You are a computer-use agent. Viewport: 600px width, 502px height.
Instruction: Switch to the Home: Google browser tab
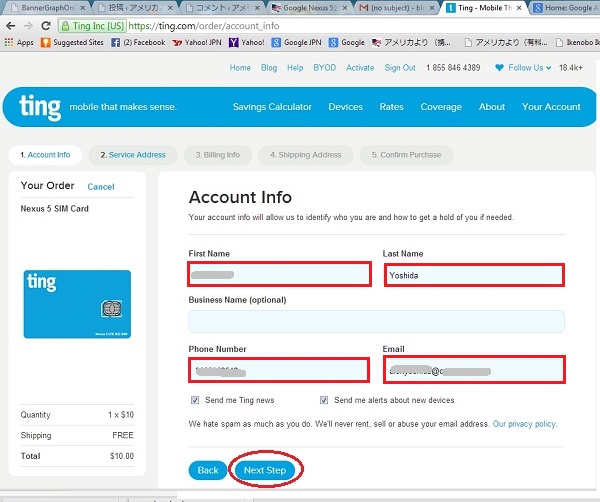565,8
